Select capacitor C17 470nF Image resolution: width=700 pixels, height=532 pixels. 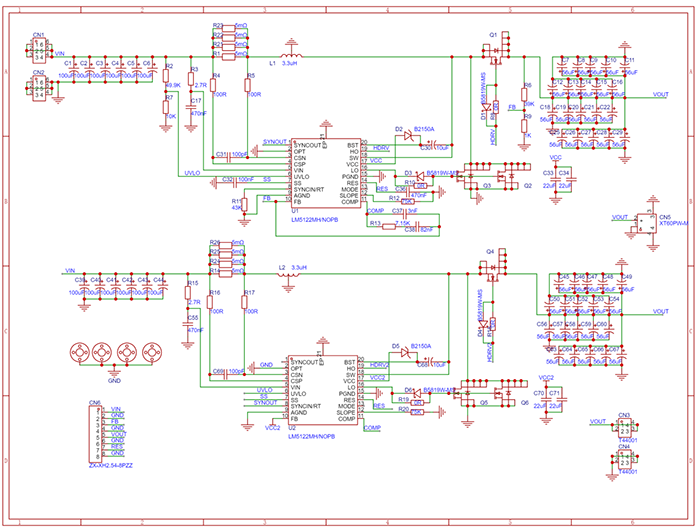coord(191,107)
